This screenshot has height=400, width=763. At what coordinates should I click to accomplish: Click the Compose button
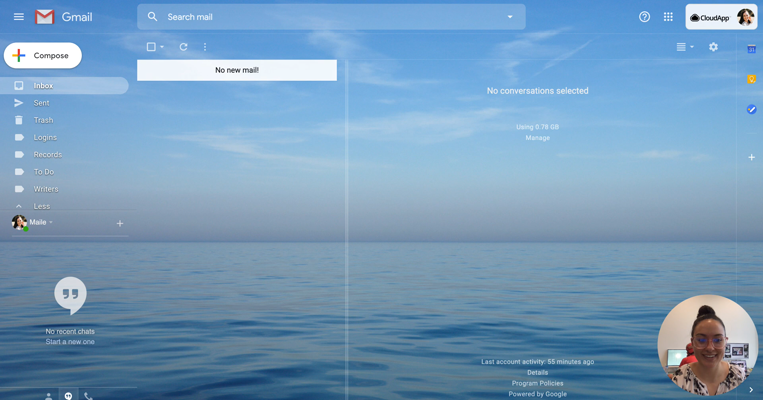(x=43, y=56)
